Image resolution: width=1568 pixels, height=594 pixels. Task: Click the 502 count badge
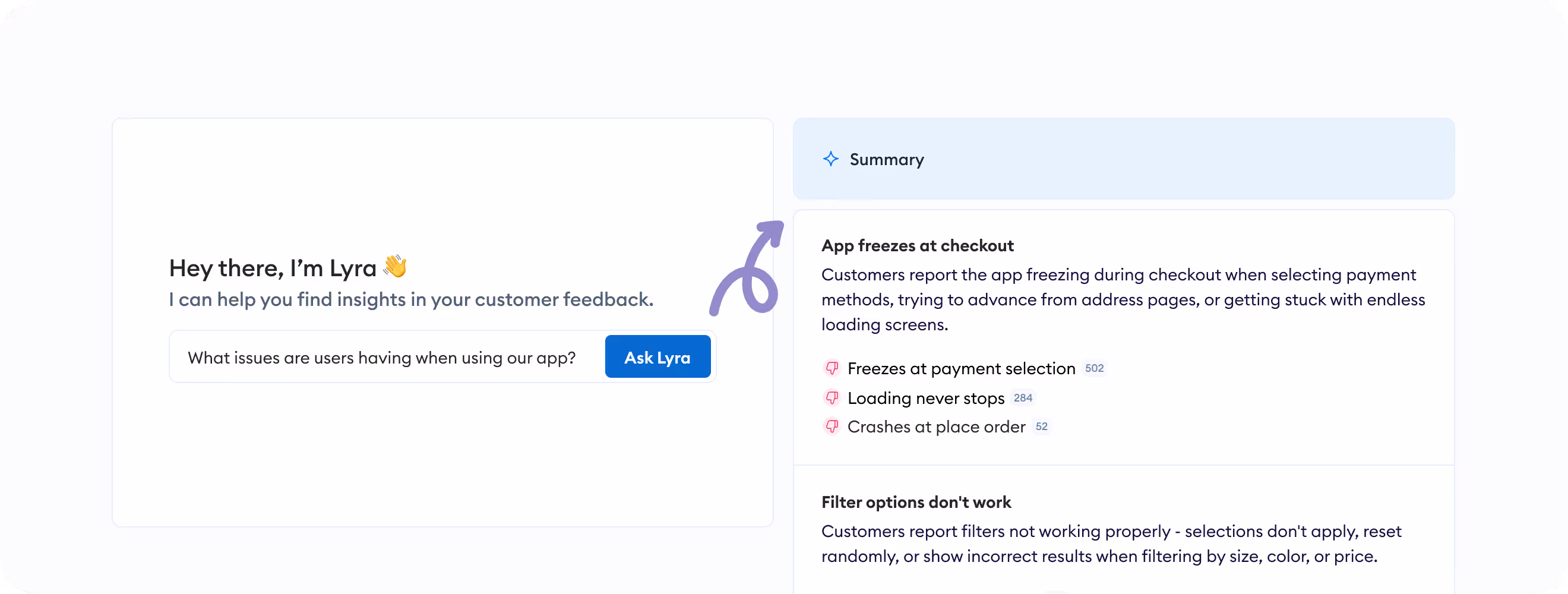tap(1094, 368)
